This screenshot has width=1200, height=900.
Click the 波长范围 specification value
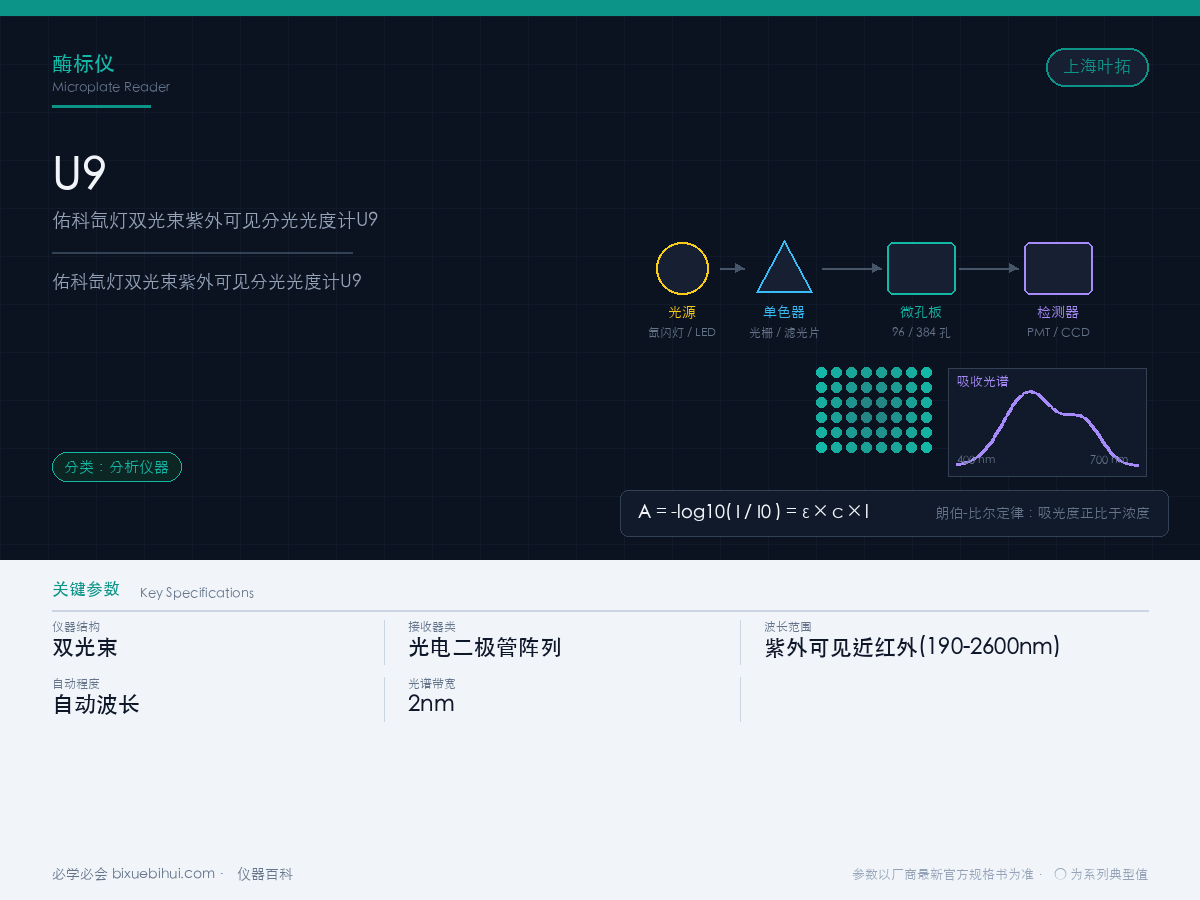[912, 647]
